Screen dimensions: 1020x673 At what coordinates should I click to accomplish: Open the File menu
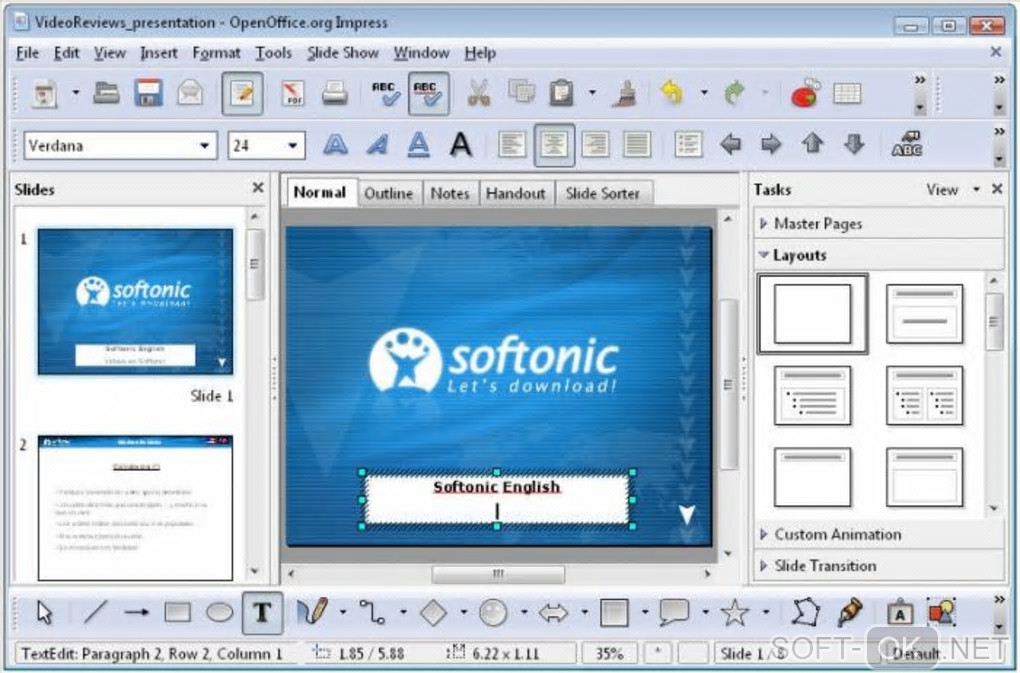pos(27,53)
